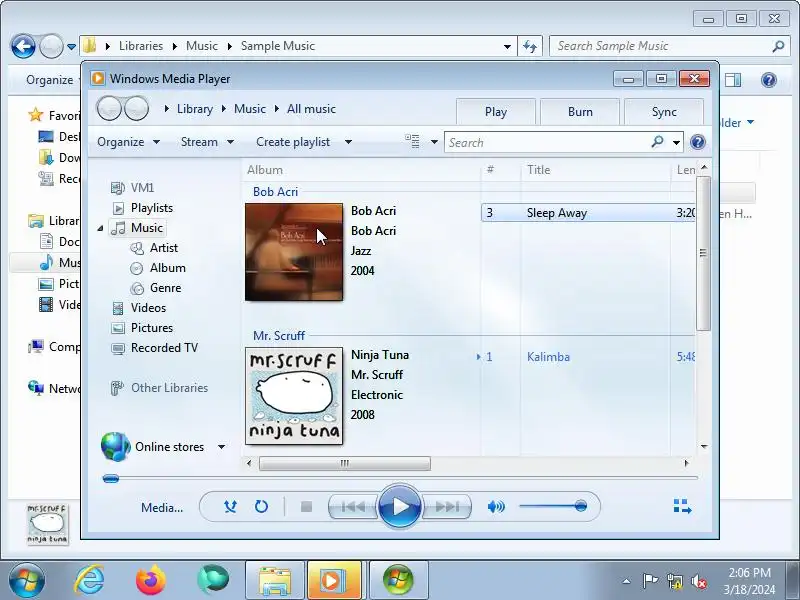Viewport: 800px width, 600px height.
Task: Click the Media Player search magnifier icon
Action: coord(658,142)
